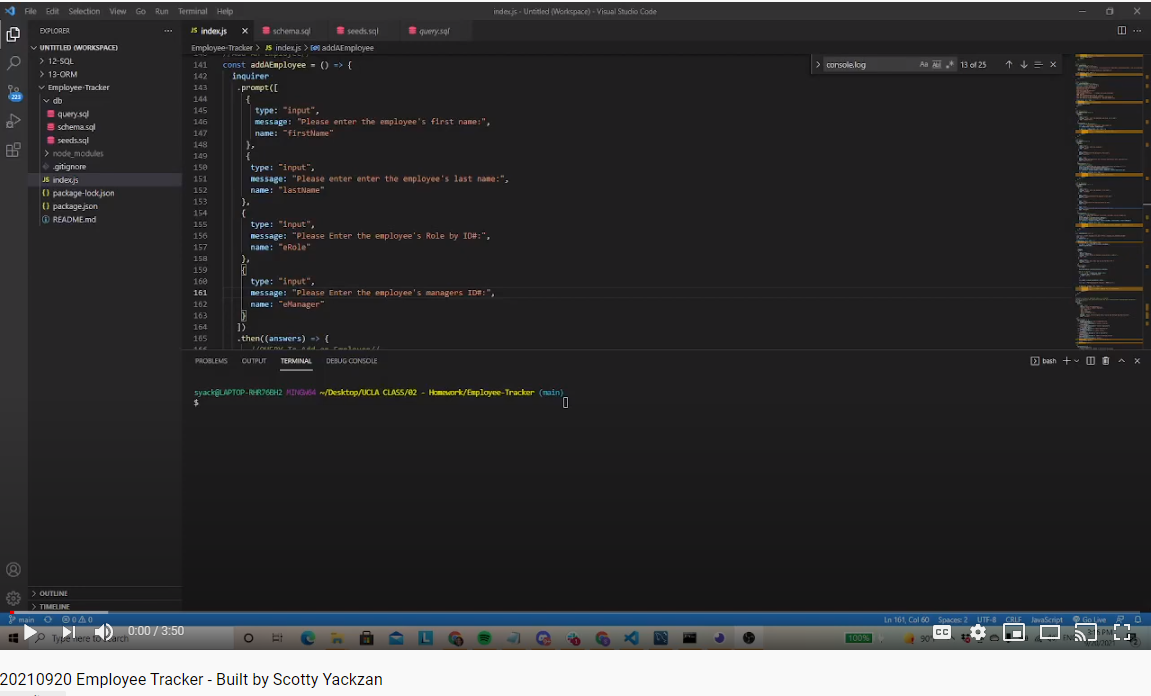Toggle Match Whole Word in find widget
The image size is (1151, 696).
tap(937, 65)
